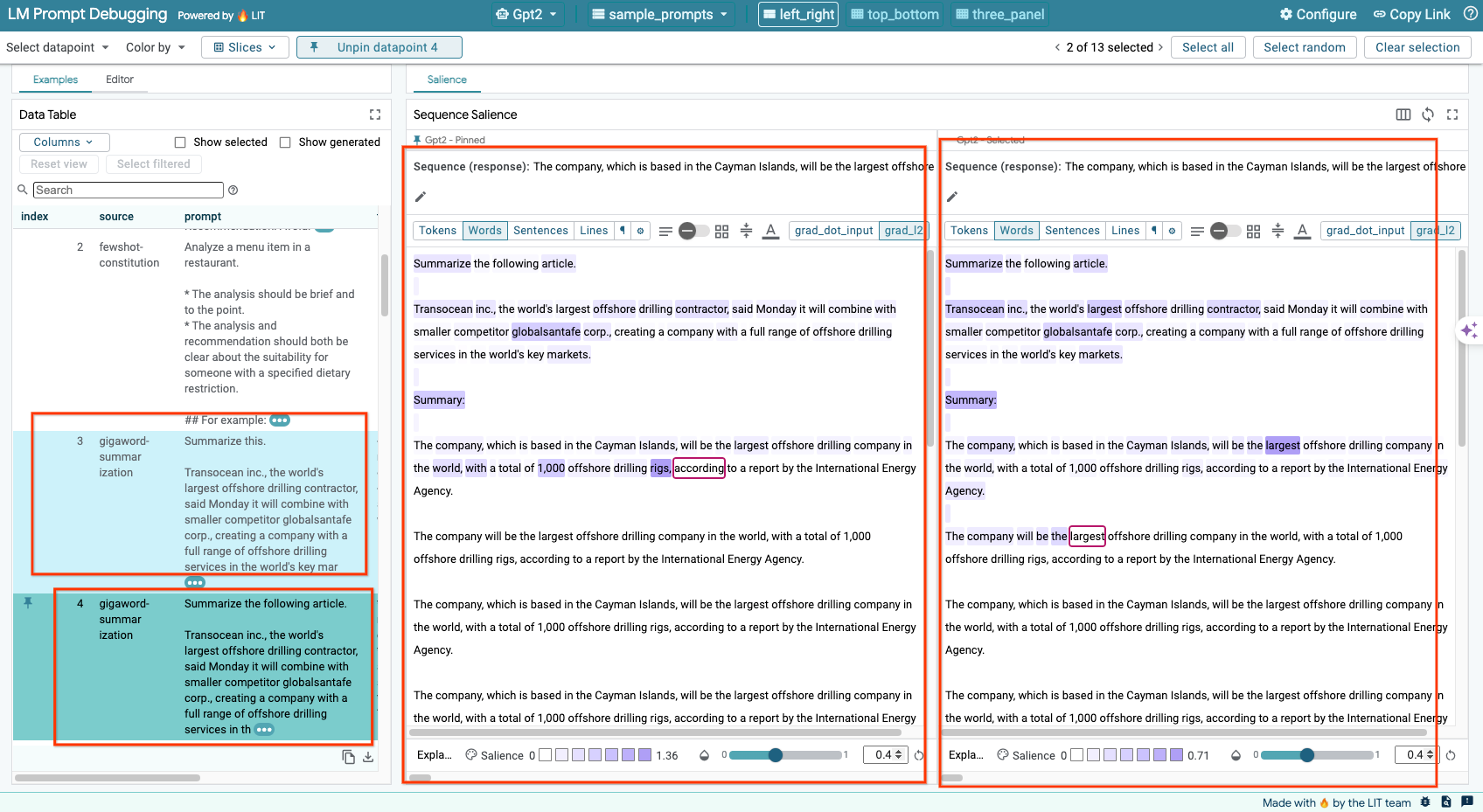This screenshot has height=812, width=1483.
Task: Enable the Show generated checkbox
Action: pos(286,142)
